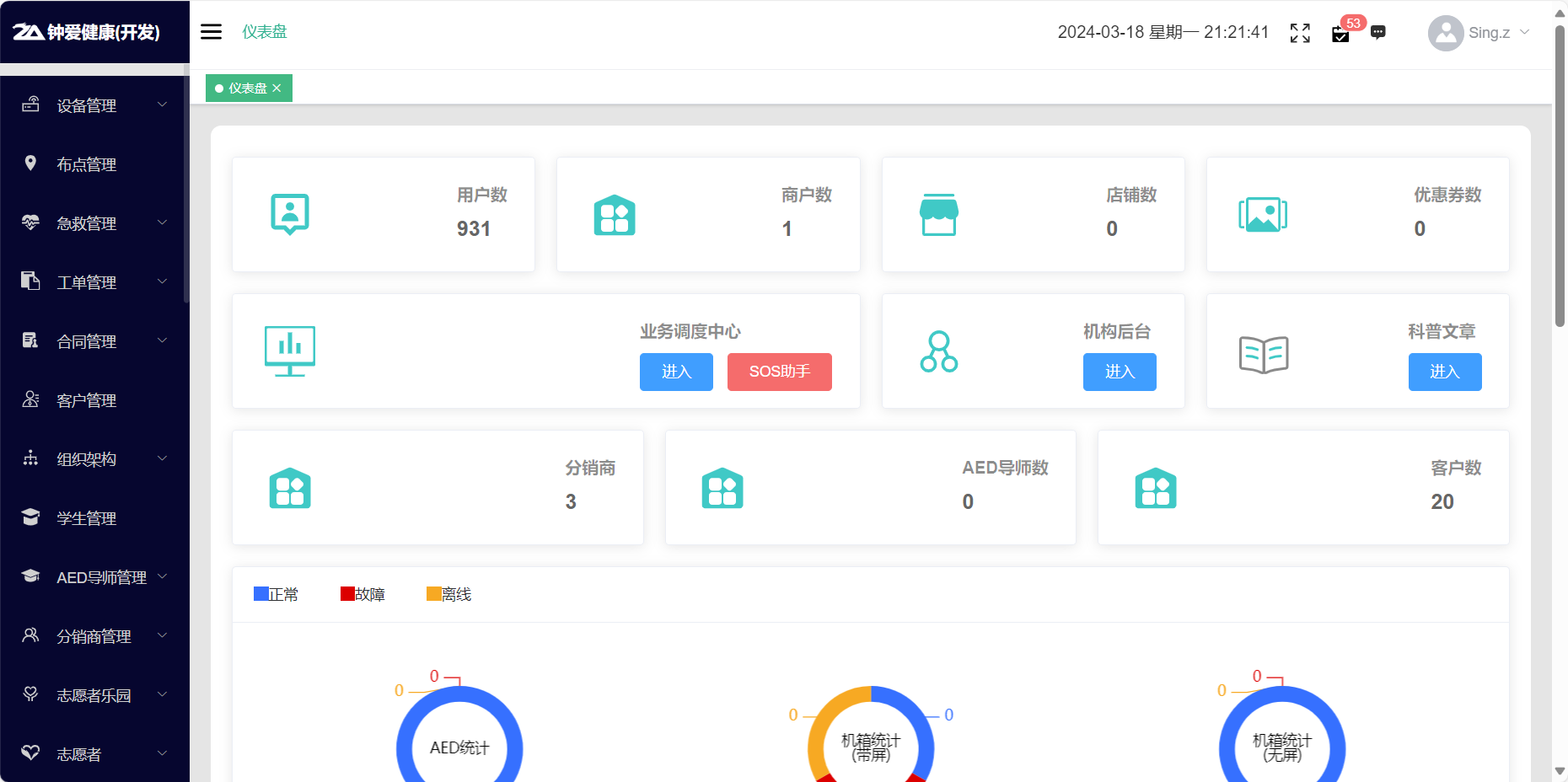Expand the AED导师管理 submenu arrow
Image resolution: width=1568 pixels, height=782 pixels.
(163, 576)
